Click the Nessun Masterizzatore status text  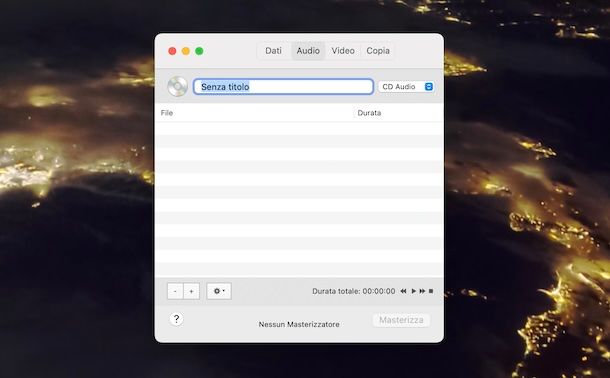coord(299,324)
